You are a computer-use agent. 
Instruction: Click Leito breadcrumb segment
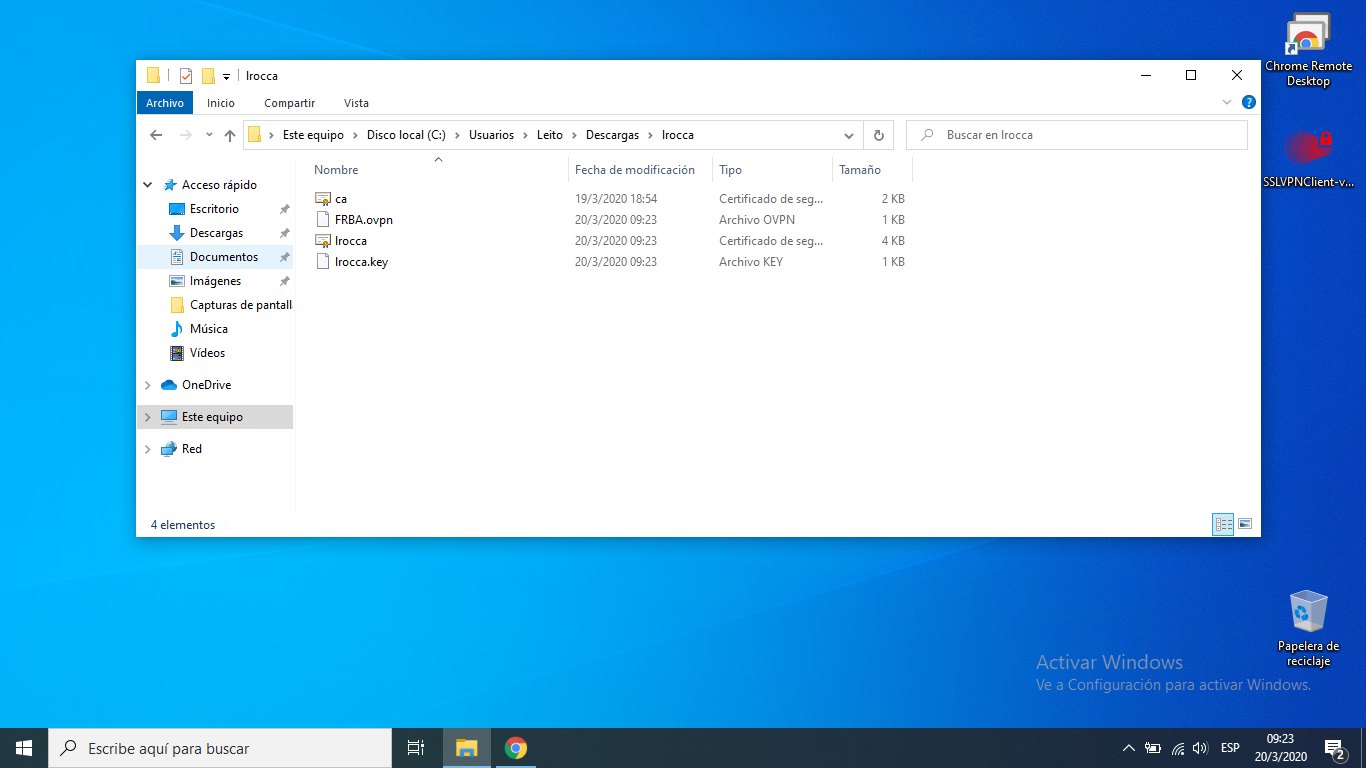click(550, 135)
